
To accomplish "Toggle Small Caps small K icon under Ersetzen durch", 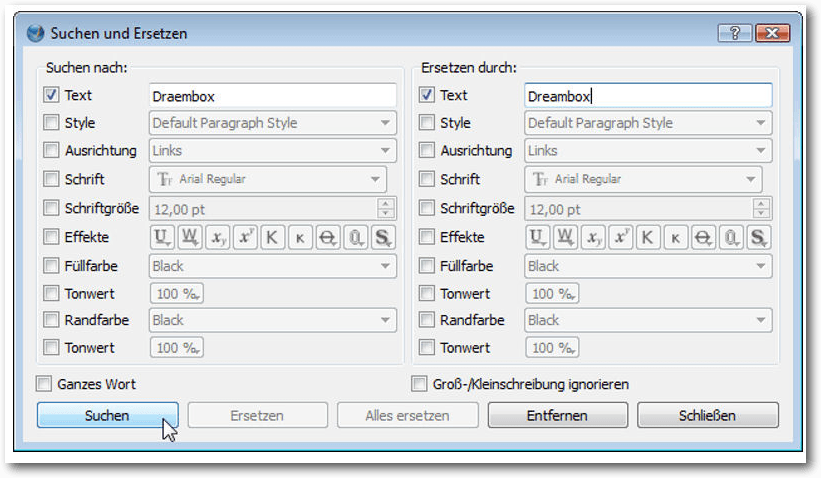I will pos(675,238).
